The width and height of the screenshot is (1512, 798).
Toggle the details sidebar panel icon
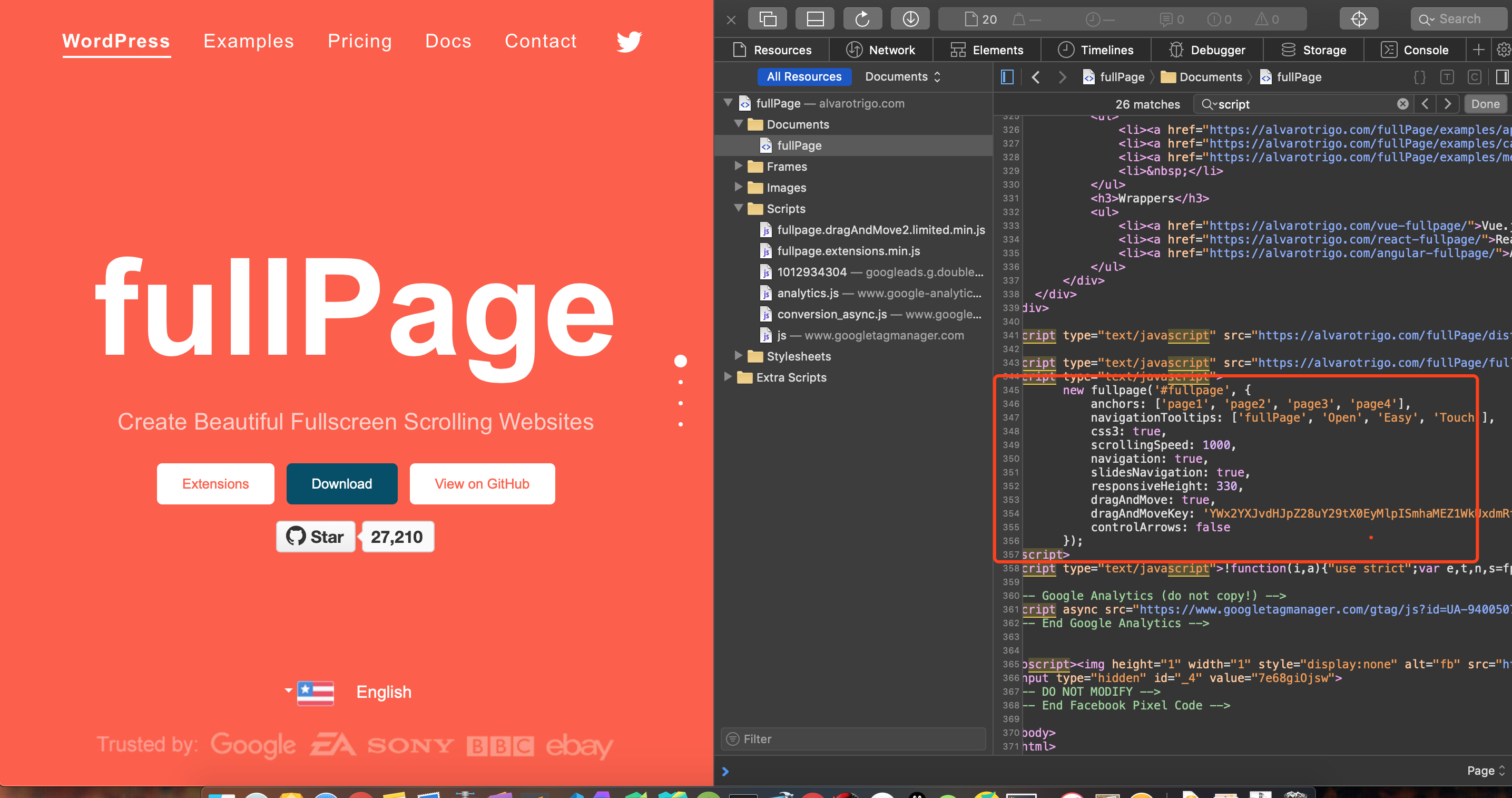[x=1501, y=76]
